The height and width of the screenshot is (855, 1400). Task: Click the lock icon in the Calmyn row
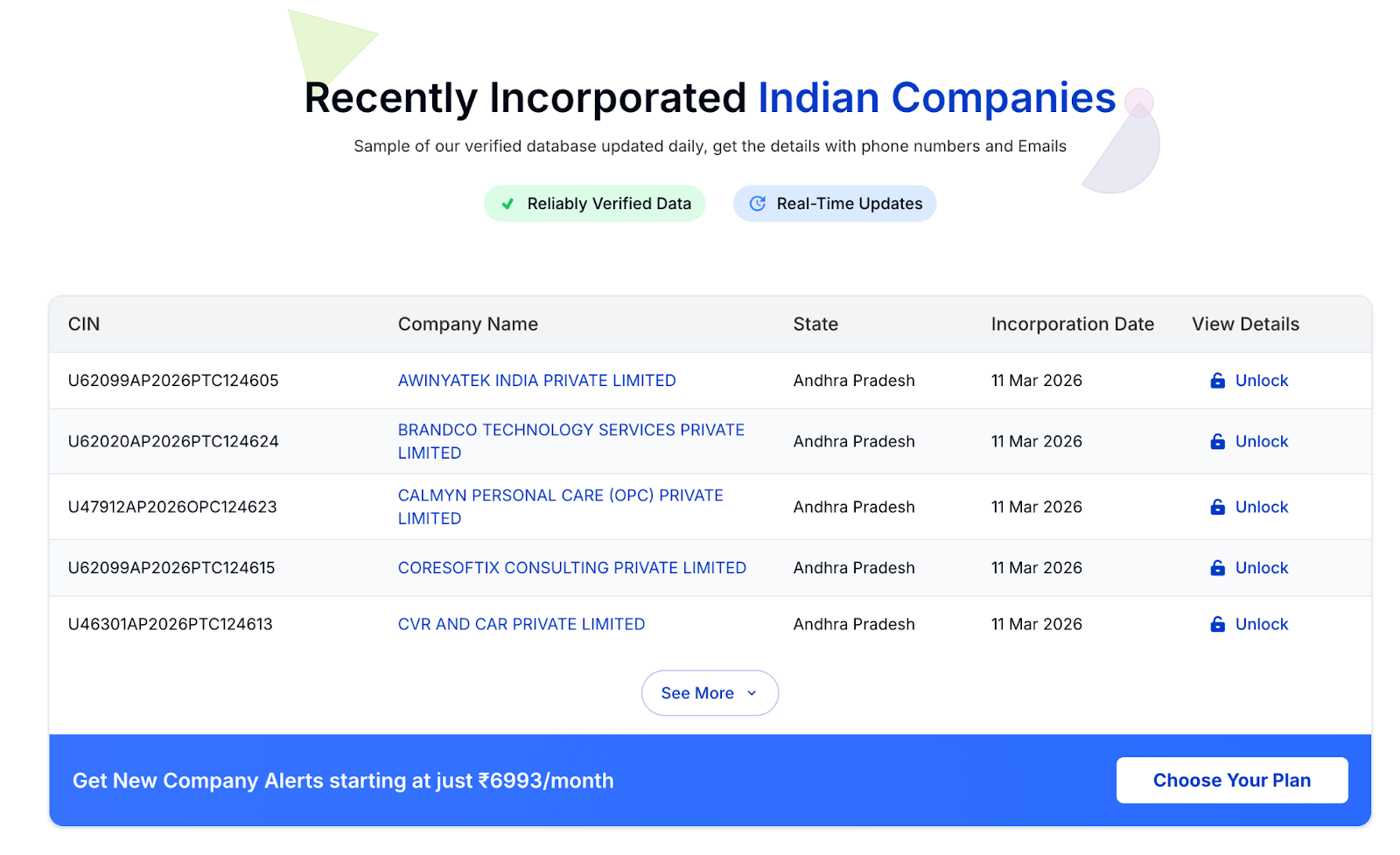tap(1217, 508)
